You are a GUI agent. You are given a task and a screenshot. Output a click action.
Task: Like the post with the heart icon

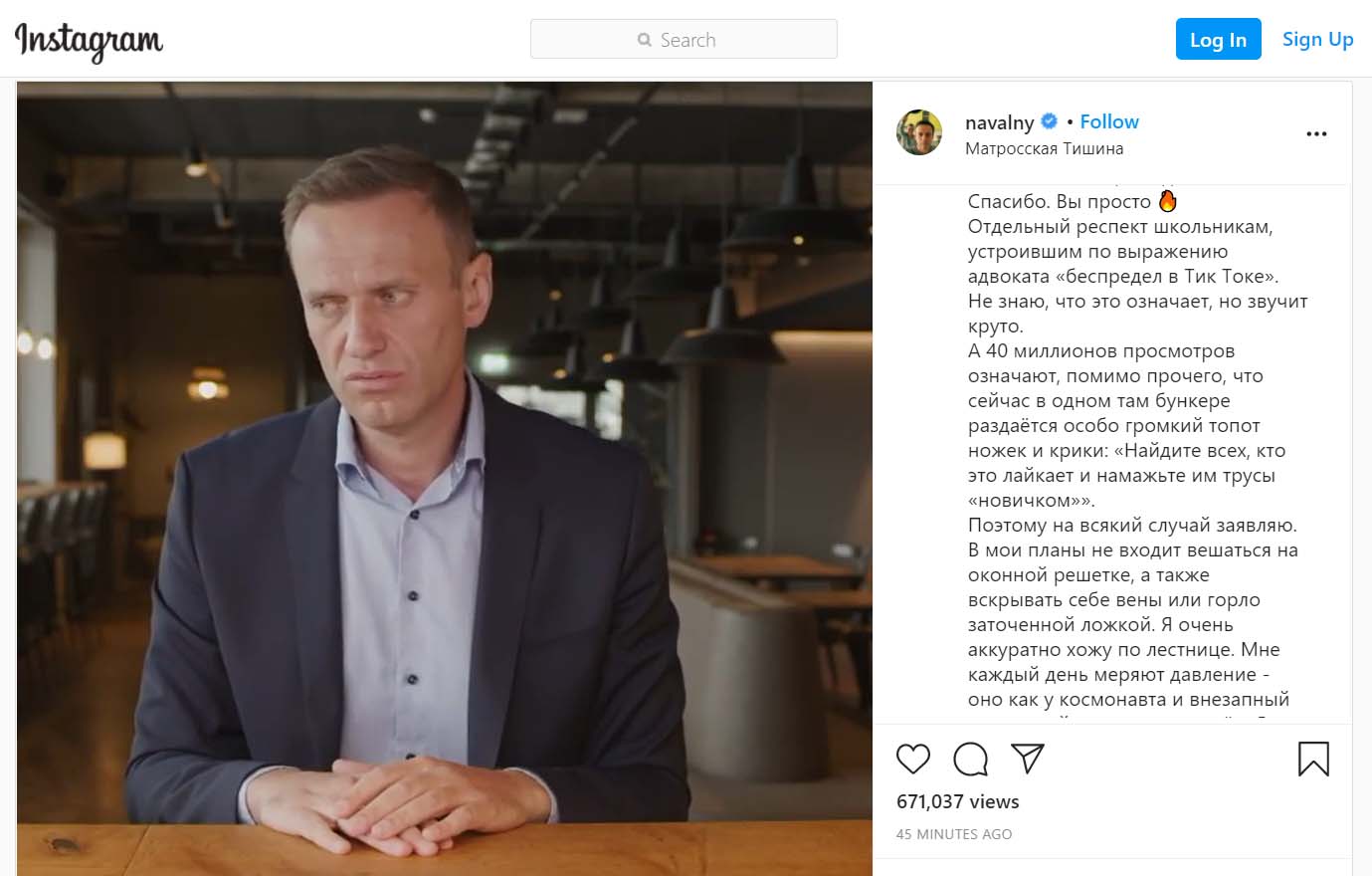click(x=912, y=760)
